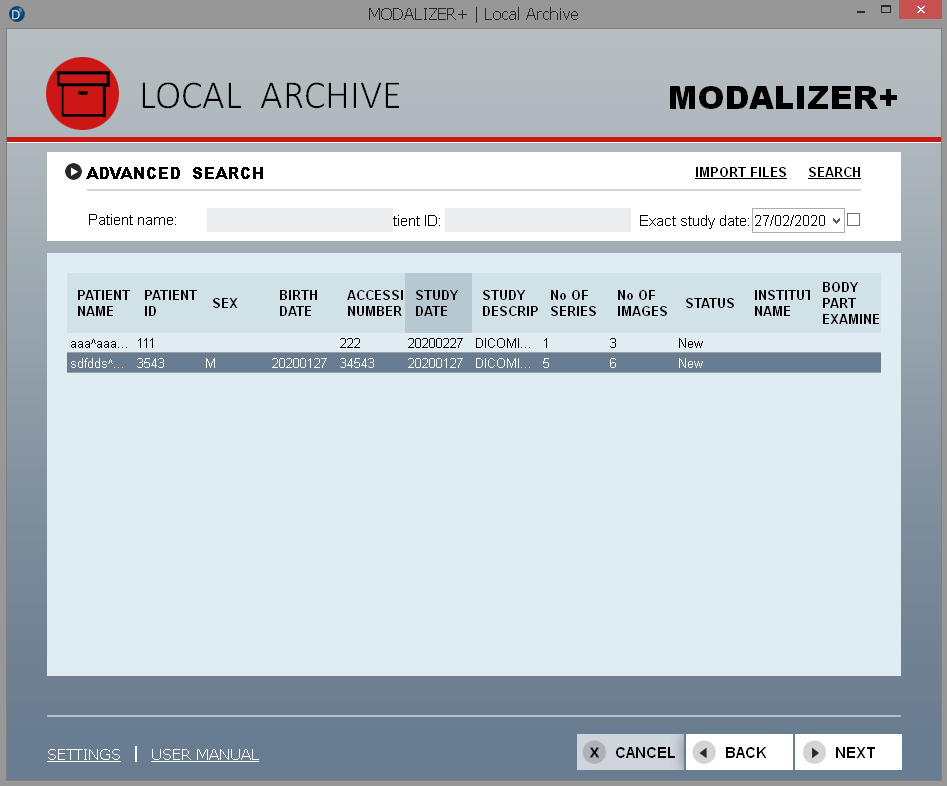The image size is (947, 786).
Task: Sort by the No of Images column
Action: pos(641,303)
